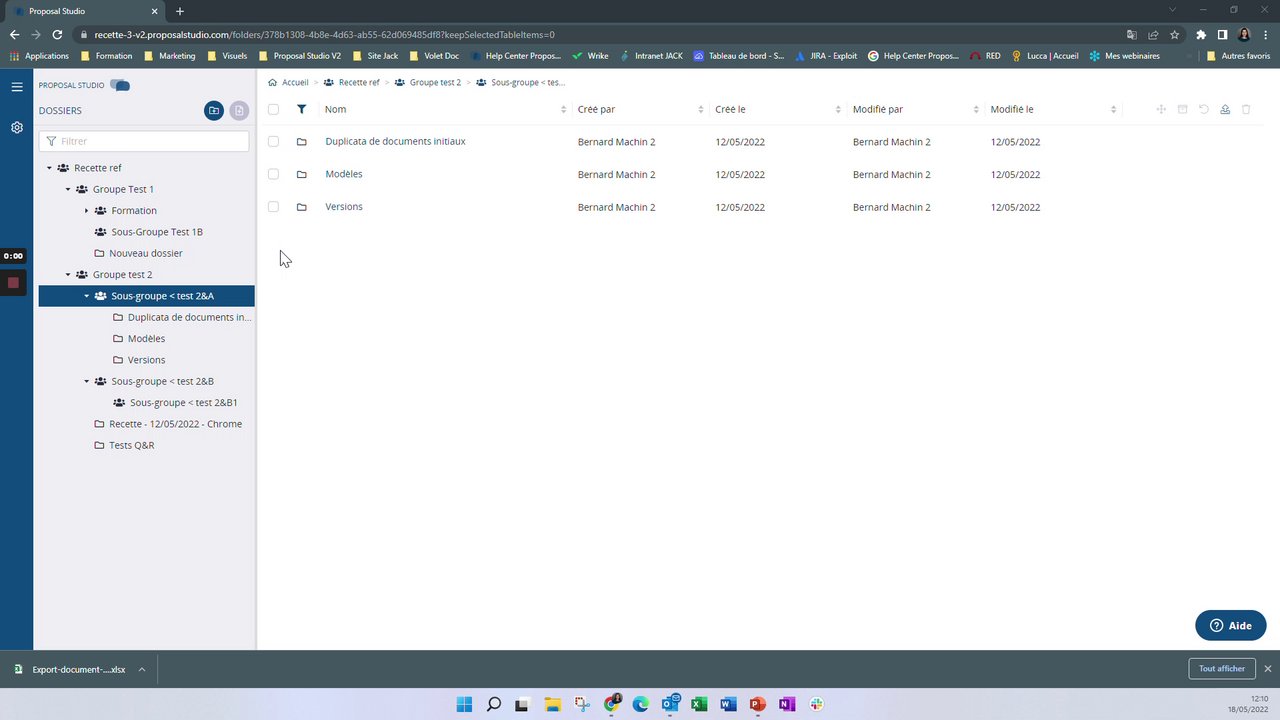Image resolution: width=1280 pixels, height=720 pixels.
Task: Open the Formation bookmark folder
Action: [106, 56]
